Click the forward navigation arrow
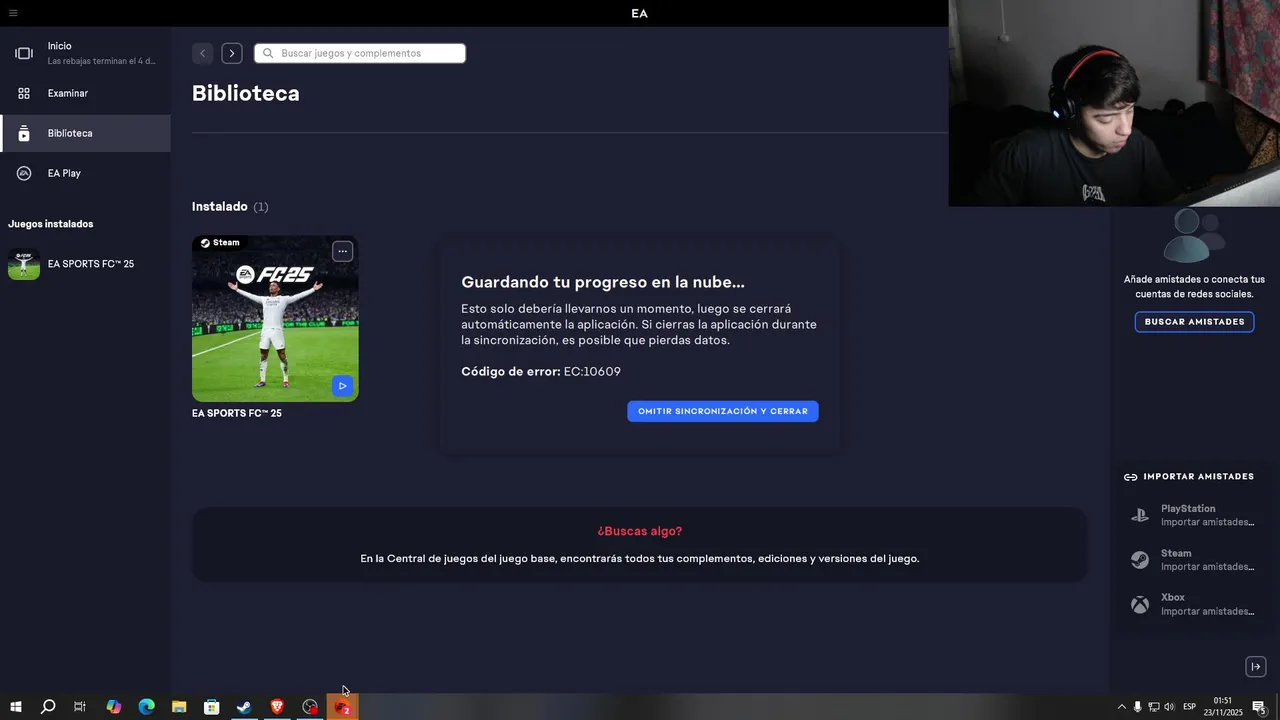The height and width of the screenshot is (720, 1280). pos(232,53)
